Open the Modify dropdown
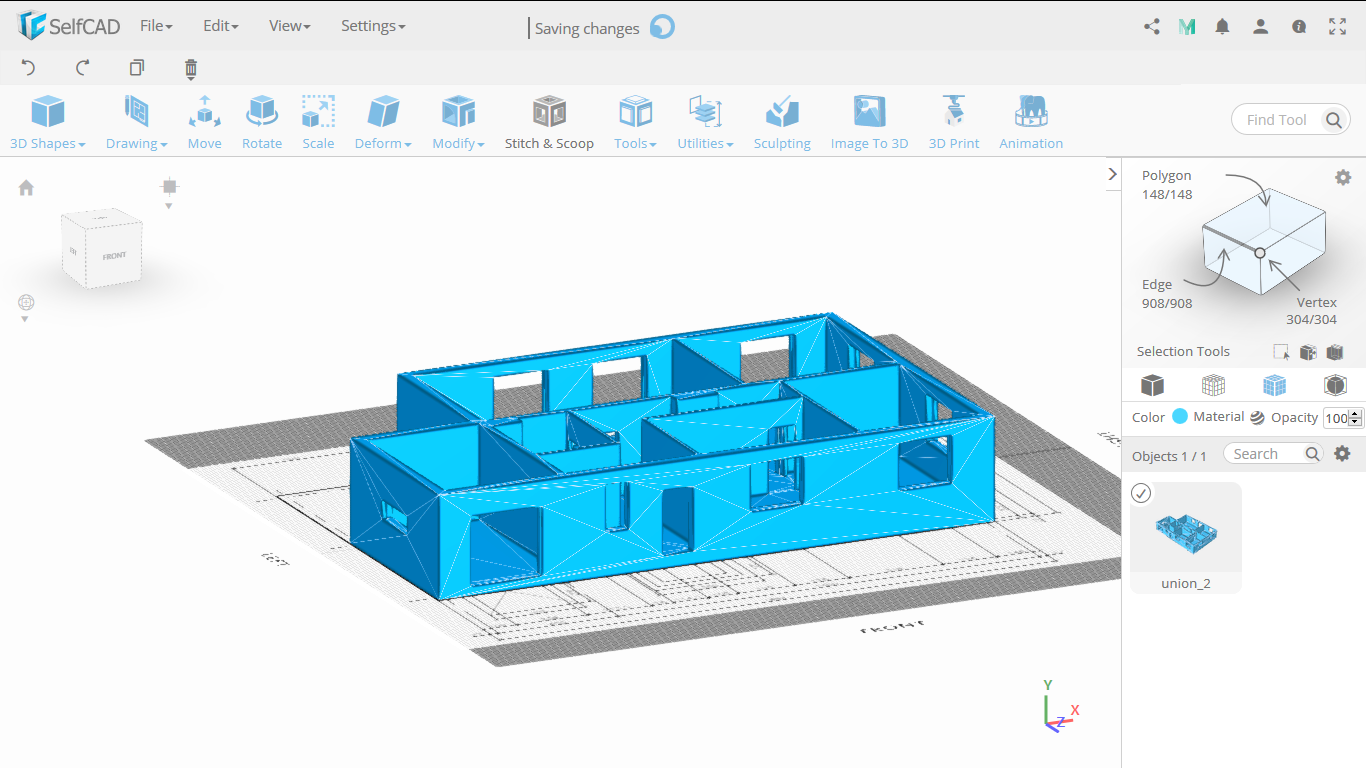 458,122
